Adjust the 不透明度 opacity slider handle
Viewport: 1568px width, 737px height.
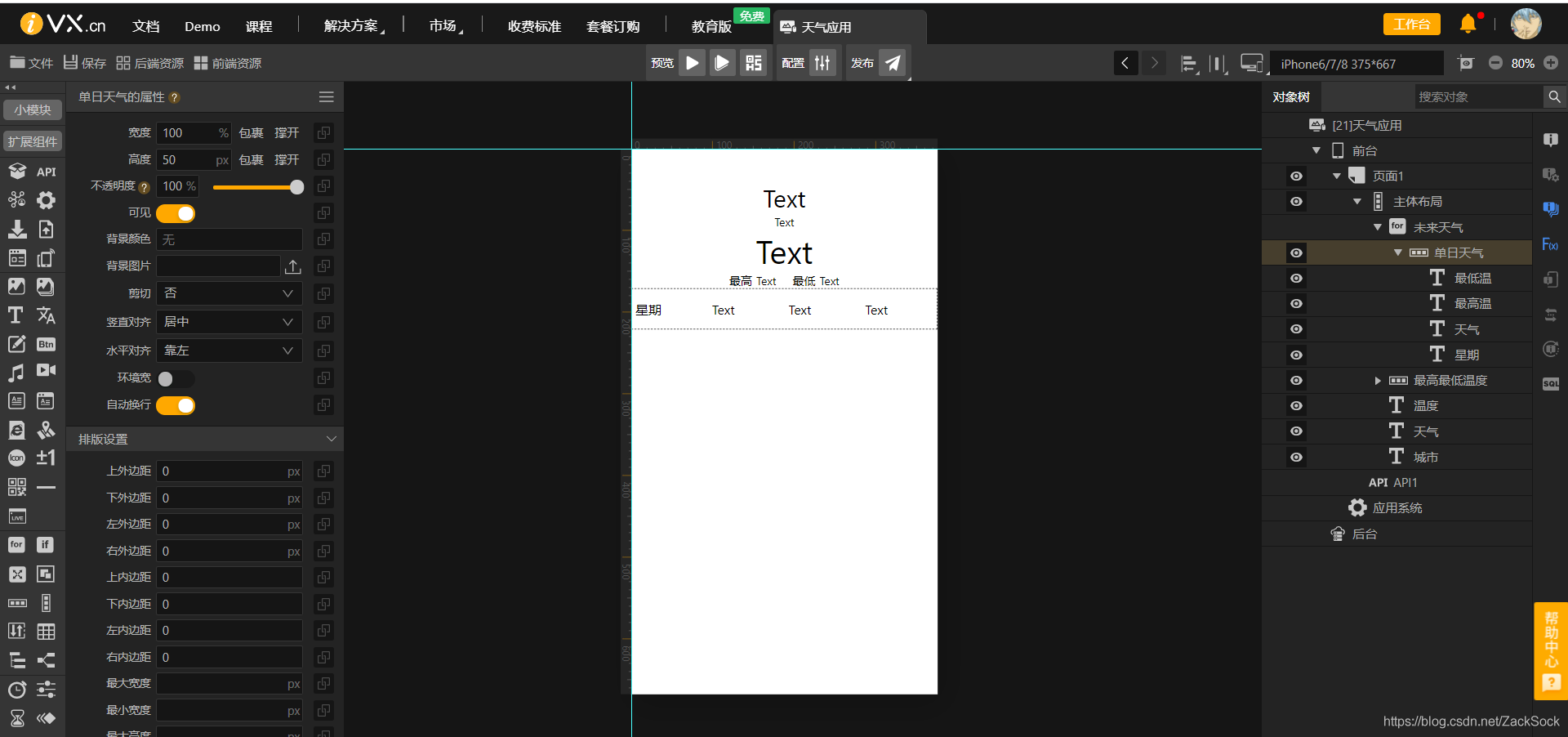(296, 187)
